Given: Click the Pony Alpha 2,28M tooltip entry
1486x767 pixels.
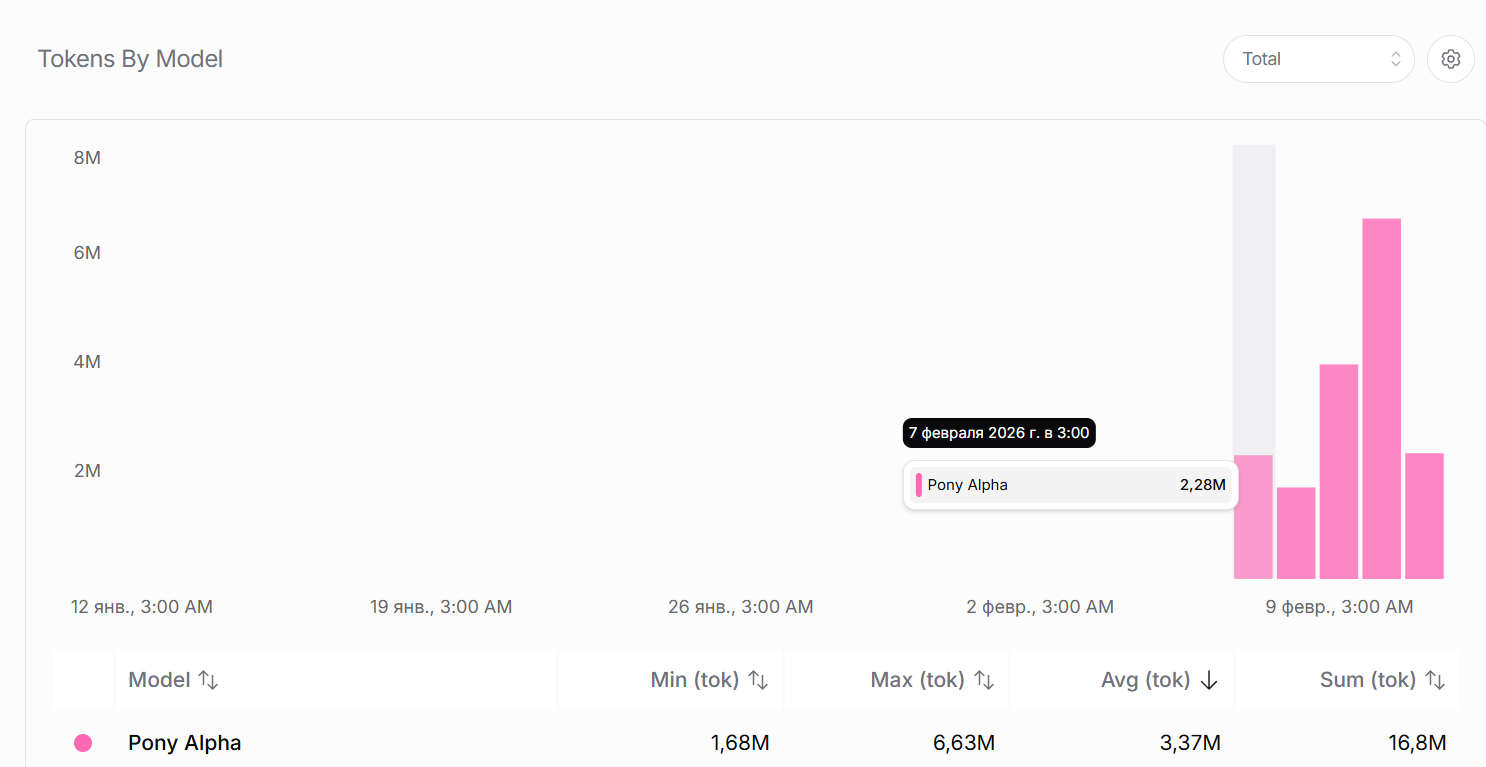Looking at the screenshot, I should pos(1070,485).
